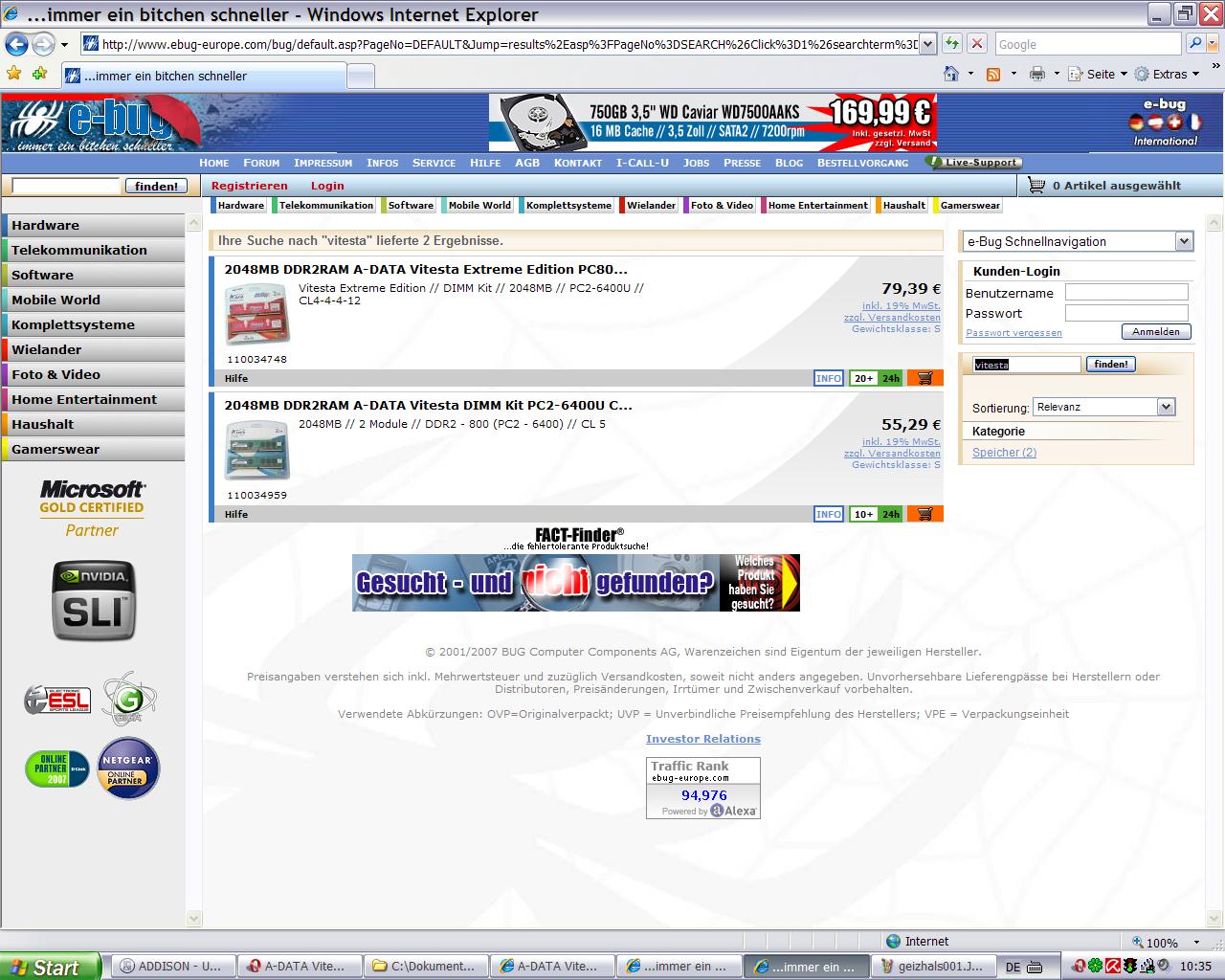This screenshot has width=1225, height=980.
Task: Click the Investor Relations link
Action: (x=703, y=739)
